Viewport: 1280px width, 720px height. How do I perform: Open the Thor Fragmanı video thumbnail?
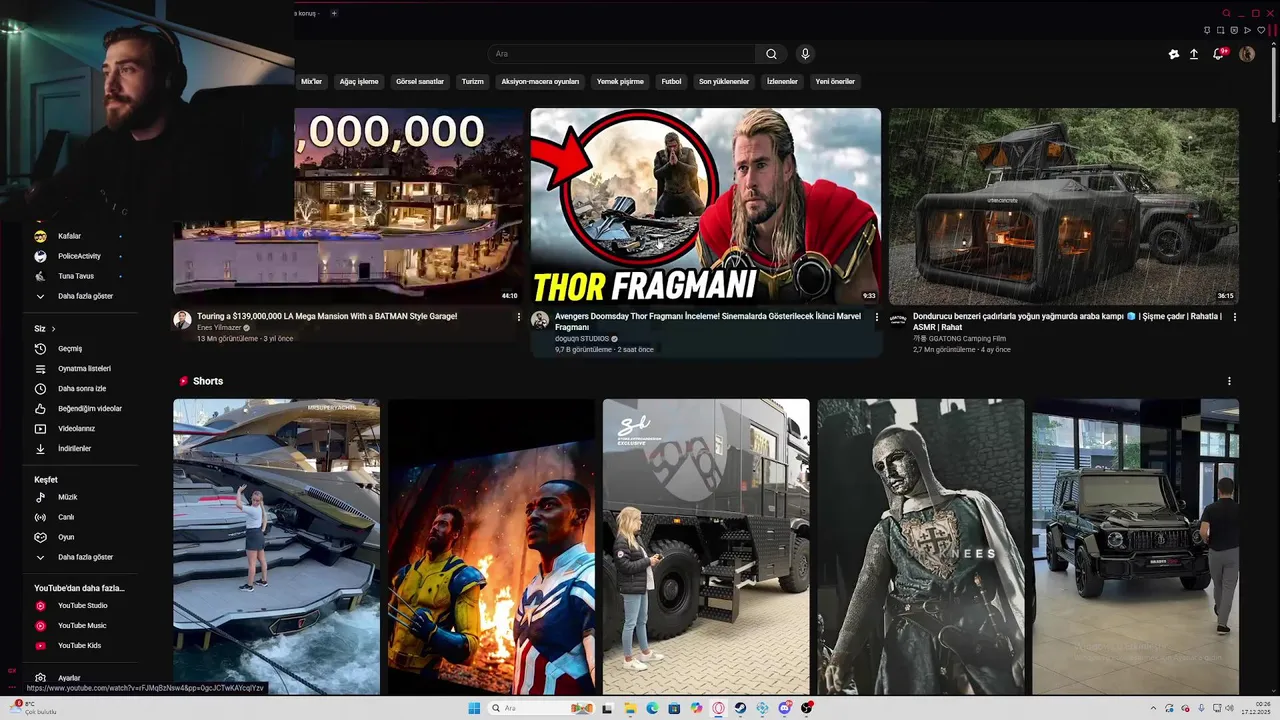(706, 206)
